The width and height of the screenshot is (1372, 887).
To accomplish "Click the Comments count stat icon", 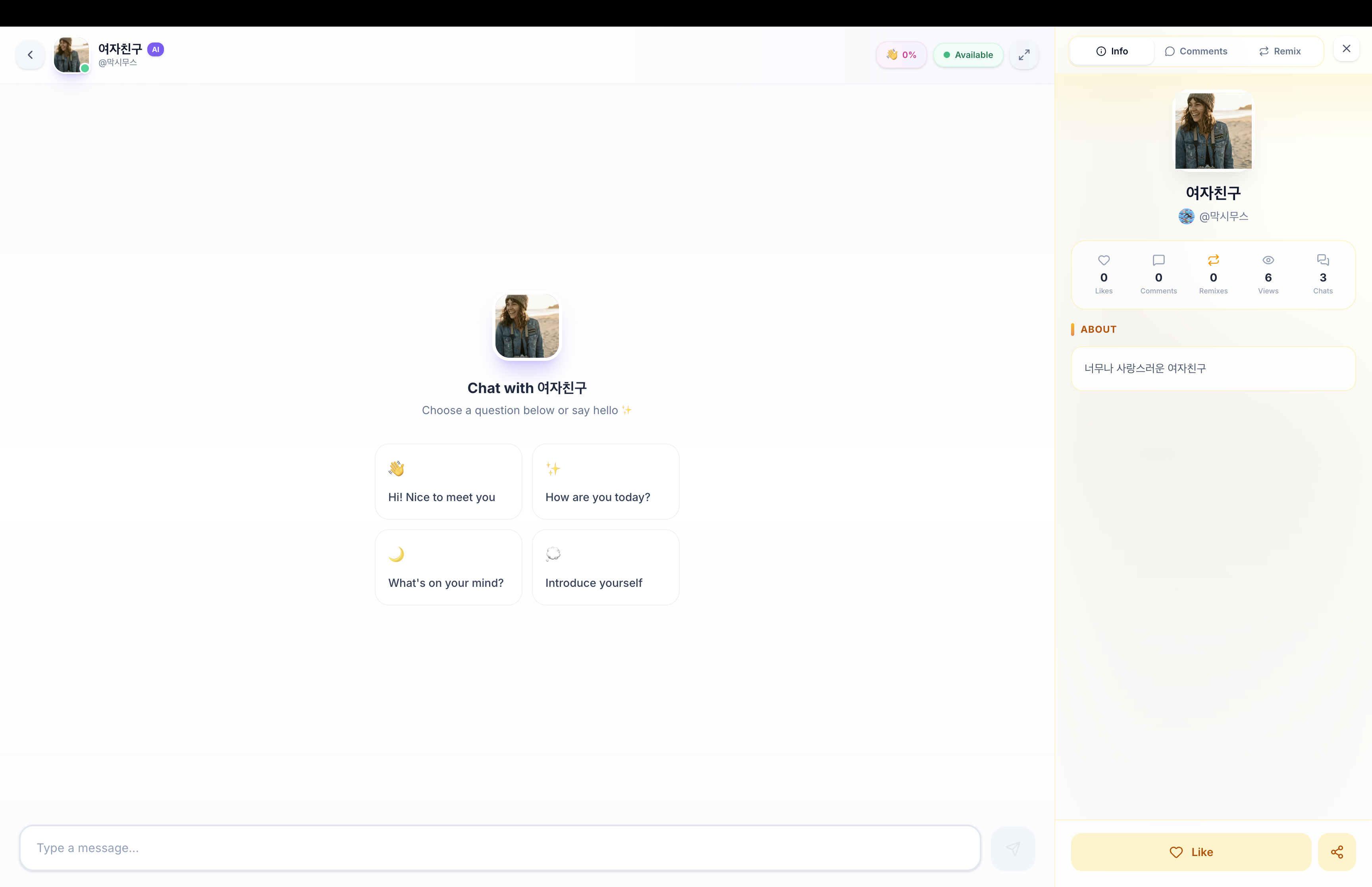I will pyautogui.click(x=1158, y=260).
